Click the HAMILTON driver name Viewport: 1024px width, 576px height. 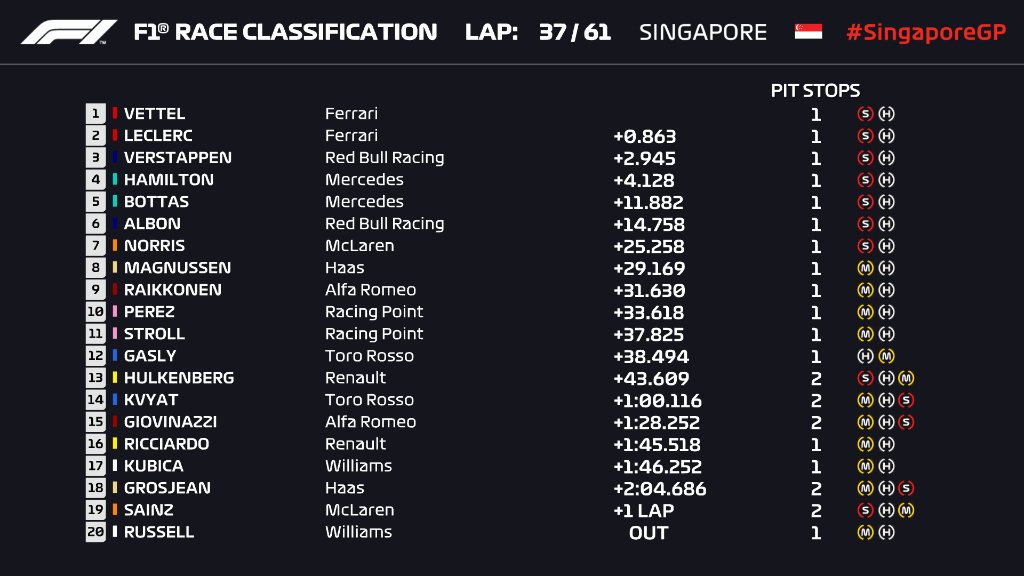168,180
